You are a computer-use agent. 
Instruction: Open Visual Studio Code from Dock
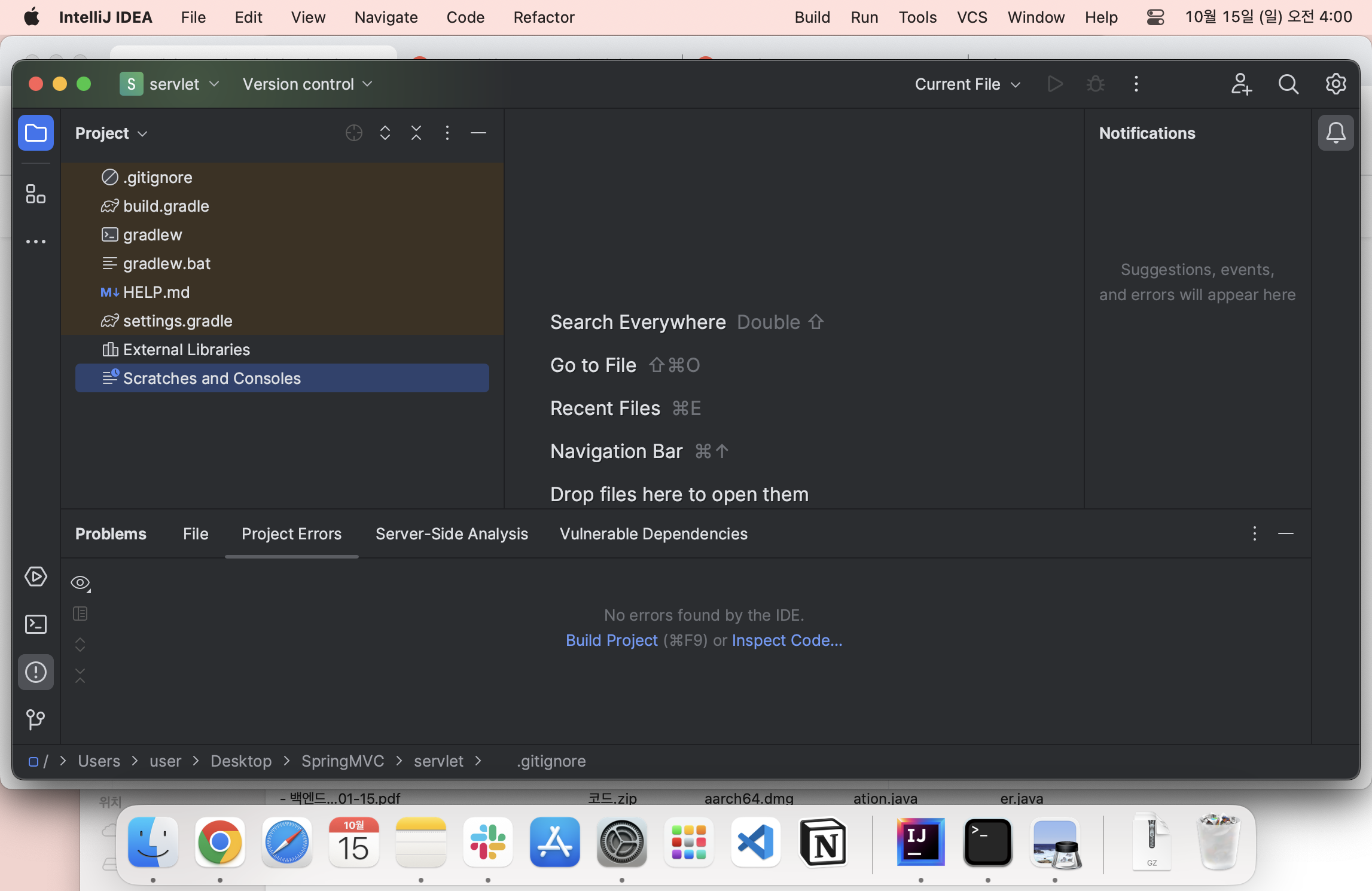pyautogui.click(x=755, y=842)
